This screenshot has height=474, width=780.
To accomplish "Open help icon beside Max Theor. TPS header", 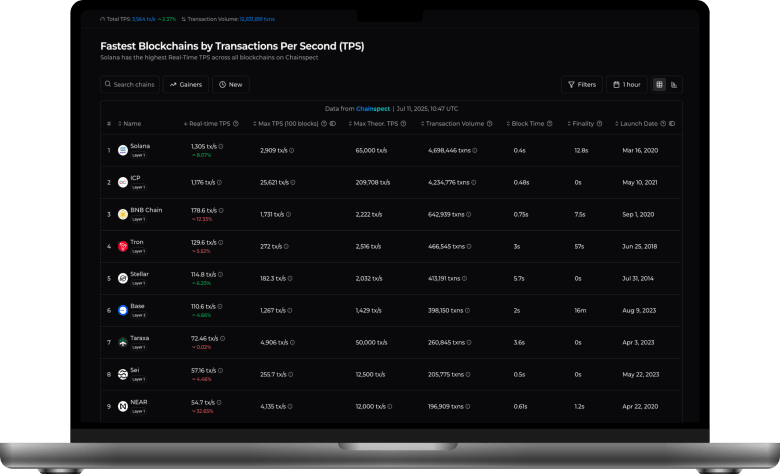I will click(x=403, y=124).
